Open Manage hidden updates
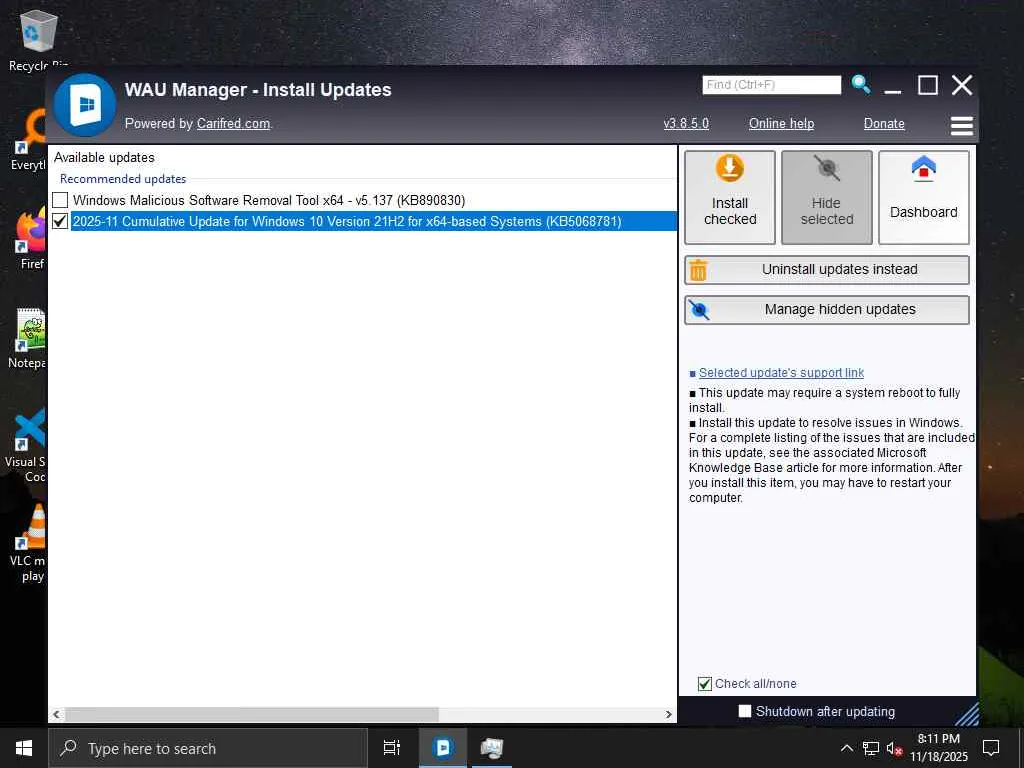The height and width of the screenshot is (768, 1024). tap(826, 310)
